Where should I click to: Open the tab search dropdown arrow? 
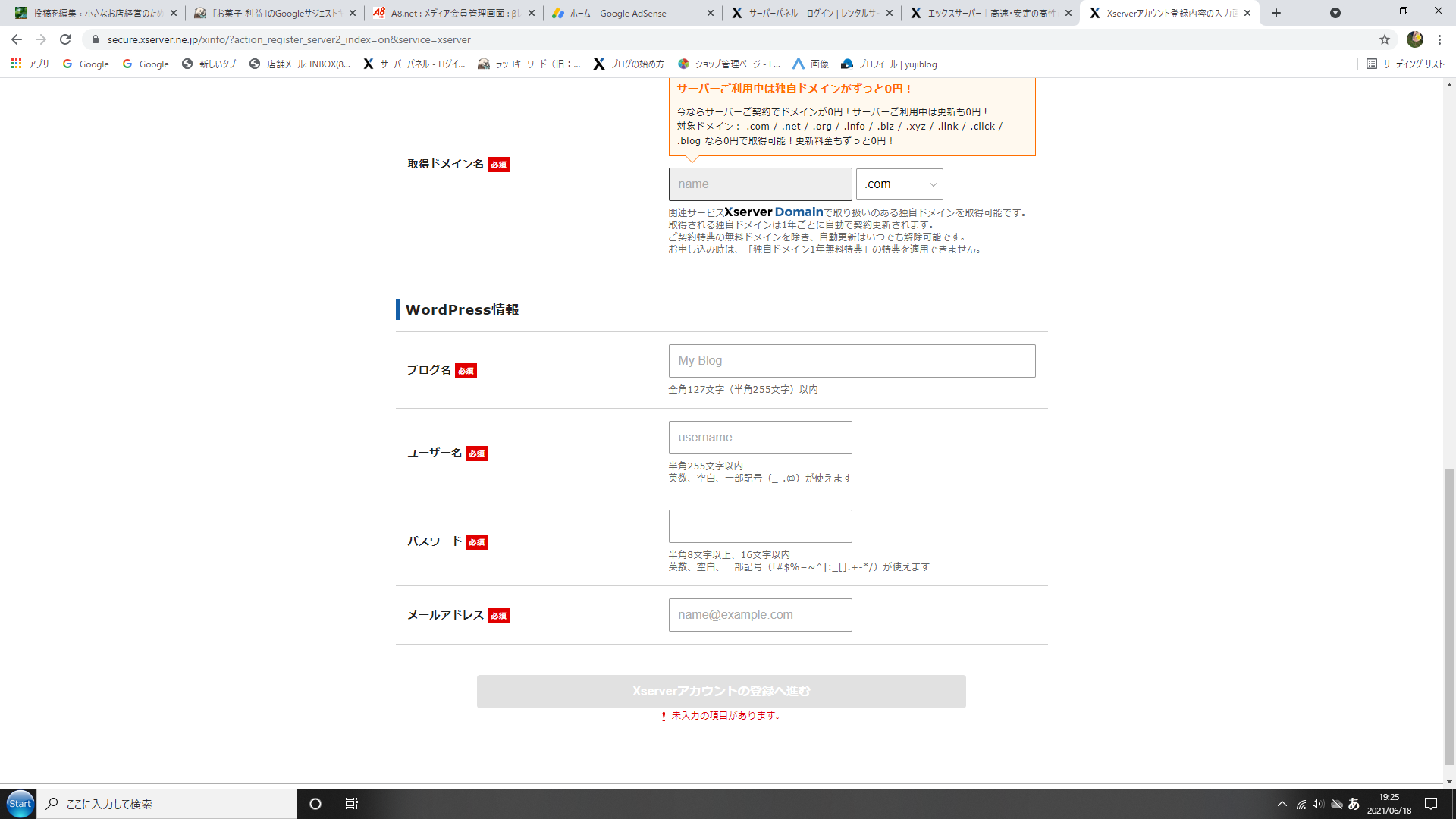(1335, 13)
